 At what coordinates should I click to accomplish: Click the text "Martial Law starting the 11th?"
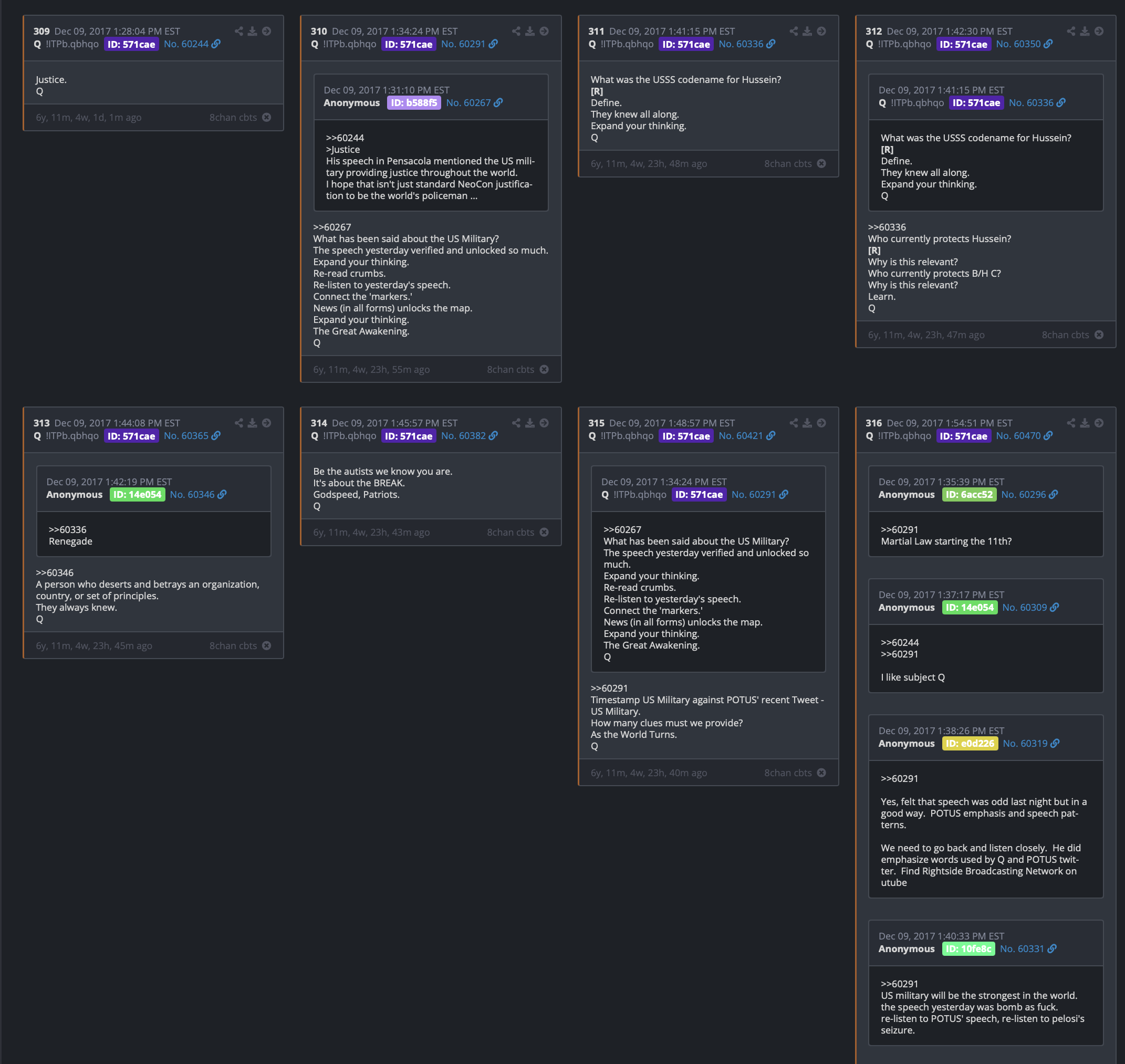(x=946, y=541)
